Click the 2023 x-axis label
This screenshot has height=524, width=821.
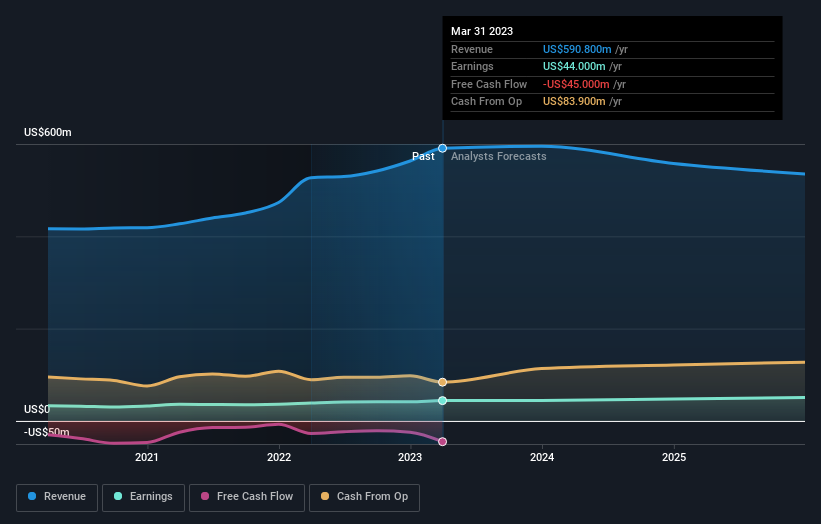tap(410, 457)
